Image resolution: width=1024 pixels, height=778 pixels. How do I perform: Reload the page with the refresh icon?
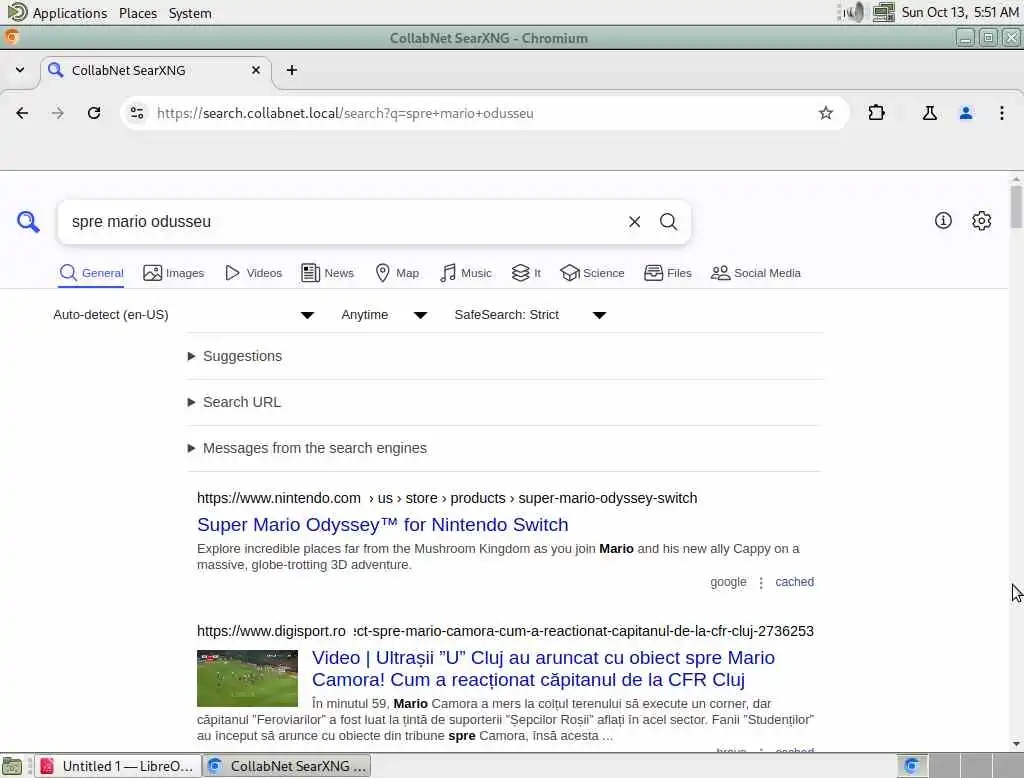point(94,113)
